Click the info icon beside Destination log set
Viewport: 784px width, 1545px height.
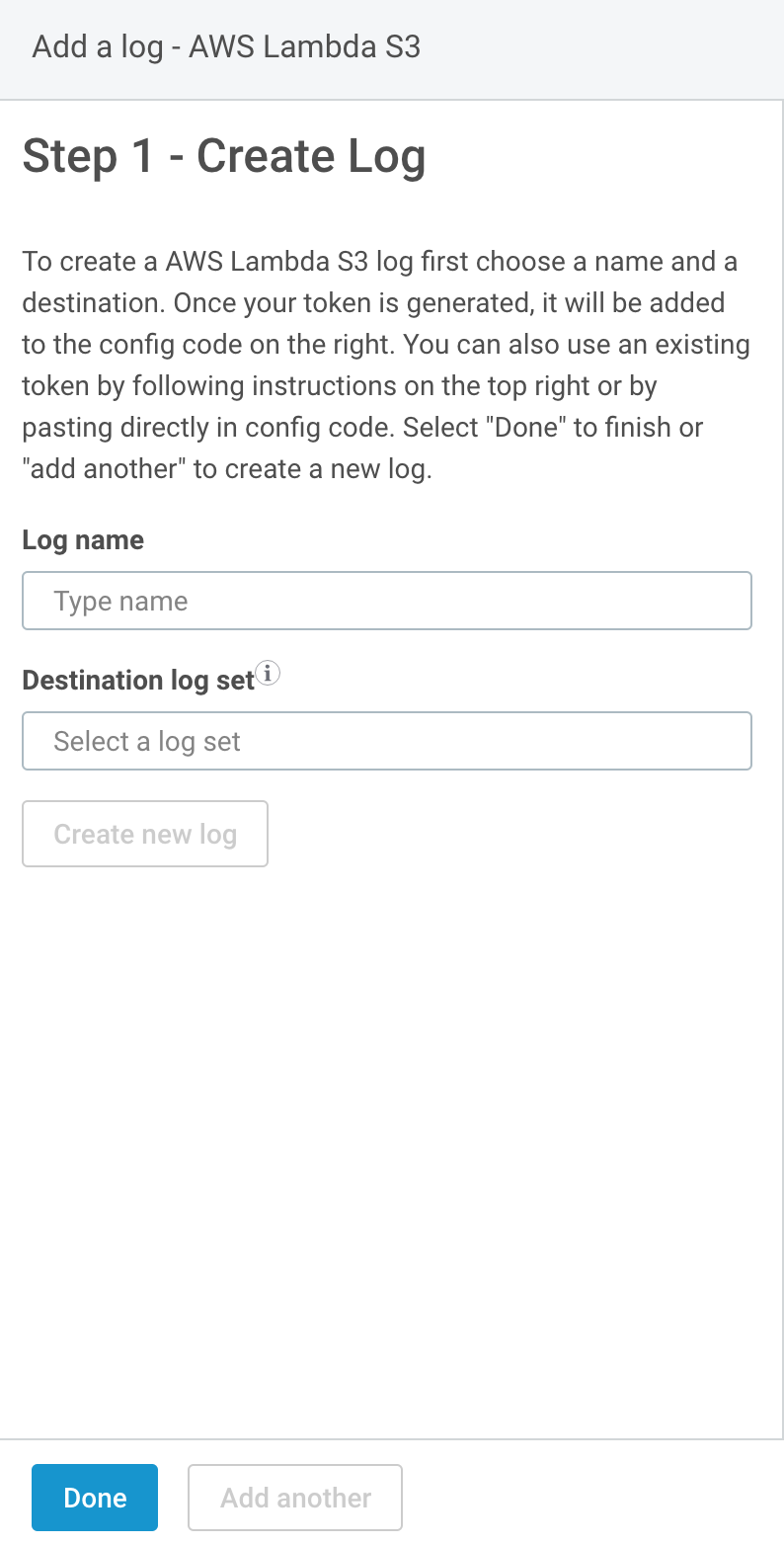[x=269, y=673]
